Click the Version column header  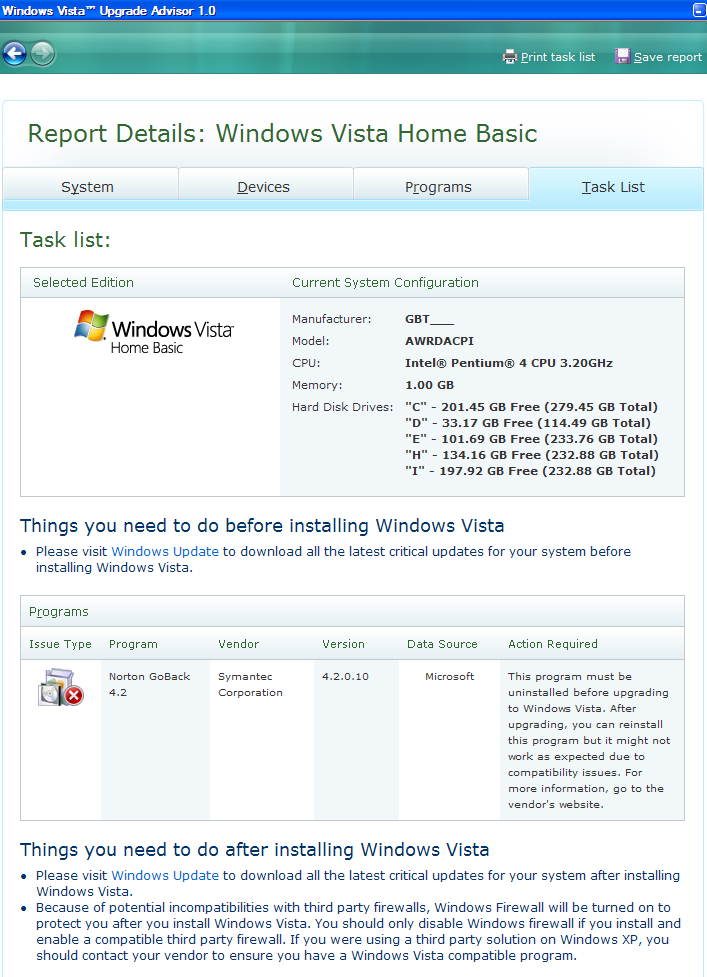(343, 644)
